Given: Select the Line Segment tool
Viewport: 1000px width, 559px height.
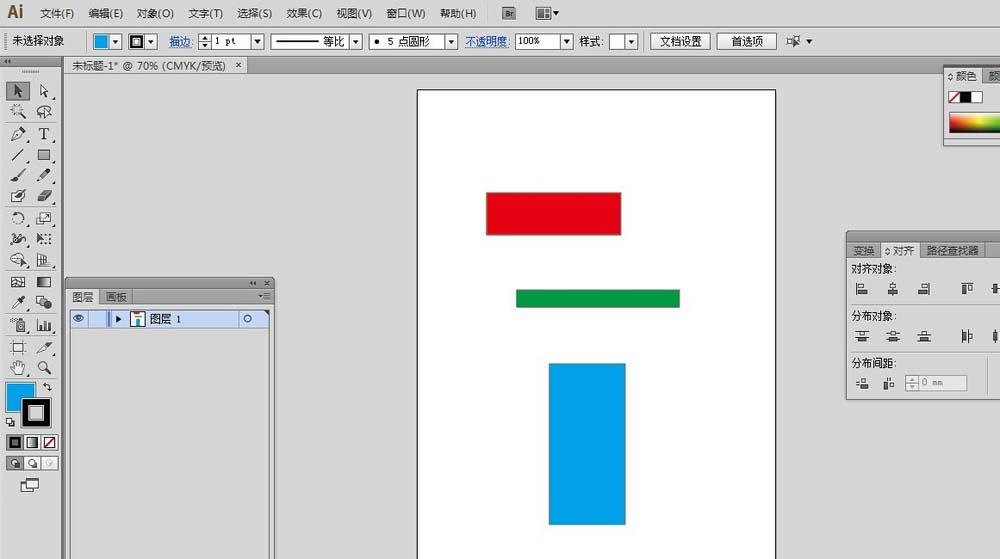Looking at the screenshot, I should click(18, 155).
